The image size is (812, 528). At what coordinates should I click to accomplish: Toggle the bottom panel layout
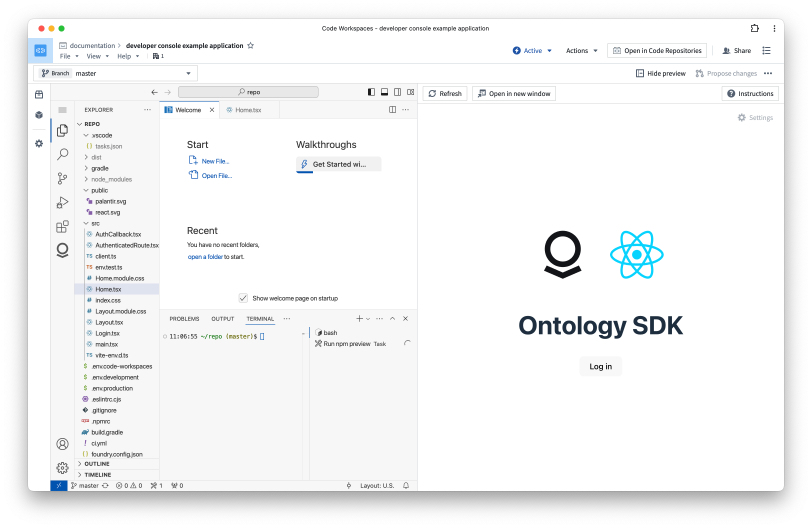click(x=384, y=92)
